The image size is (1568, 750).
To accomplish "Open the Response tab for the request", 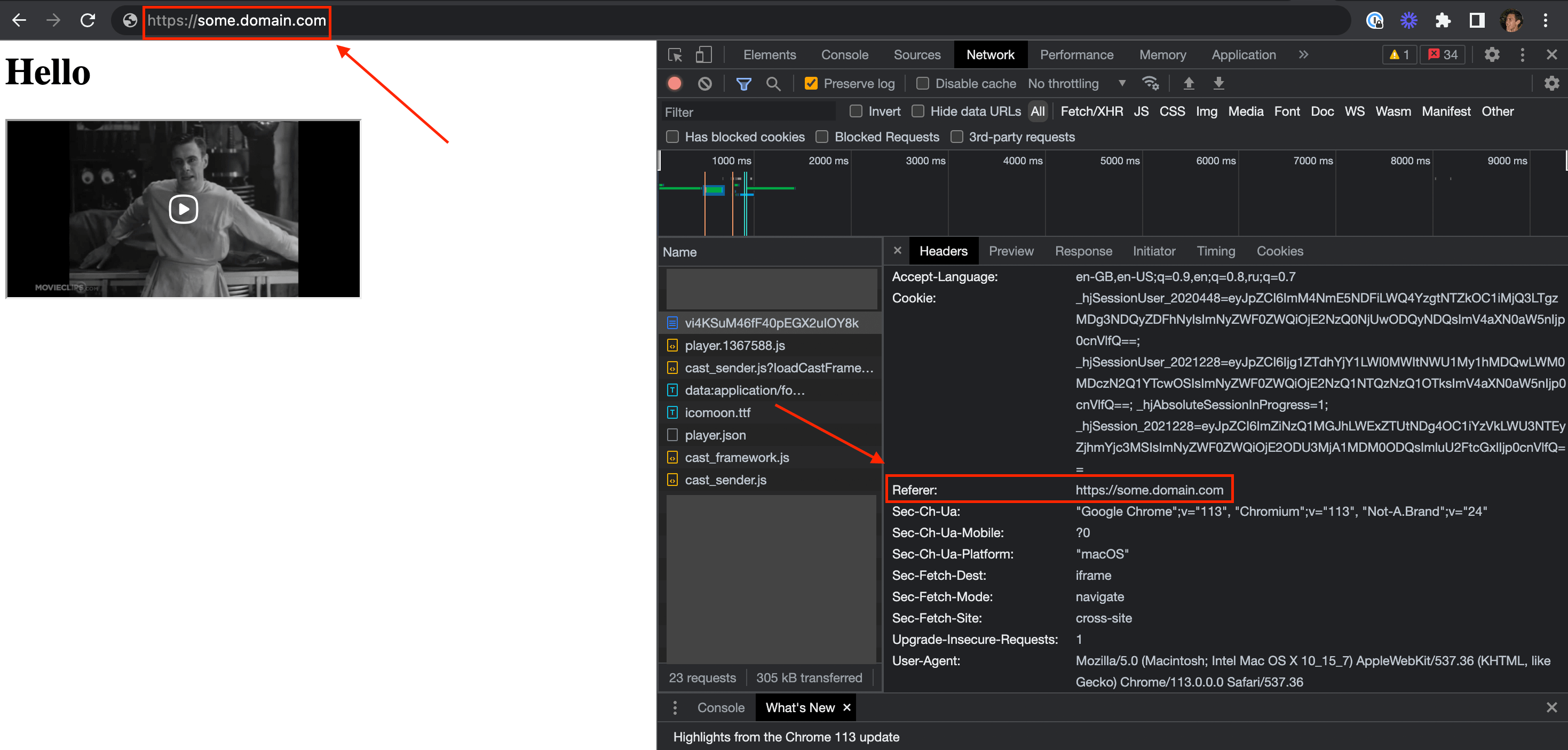I will click(x=1083, y=251).
